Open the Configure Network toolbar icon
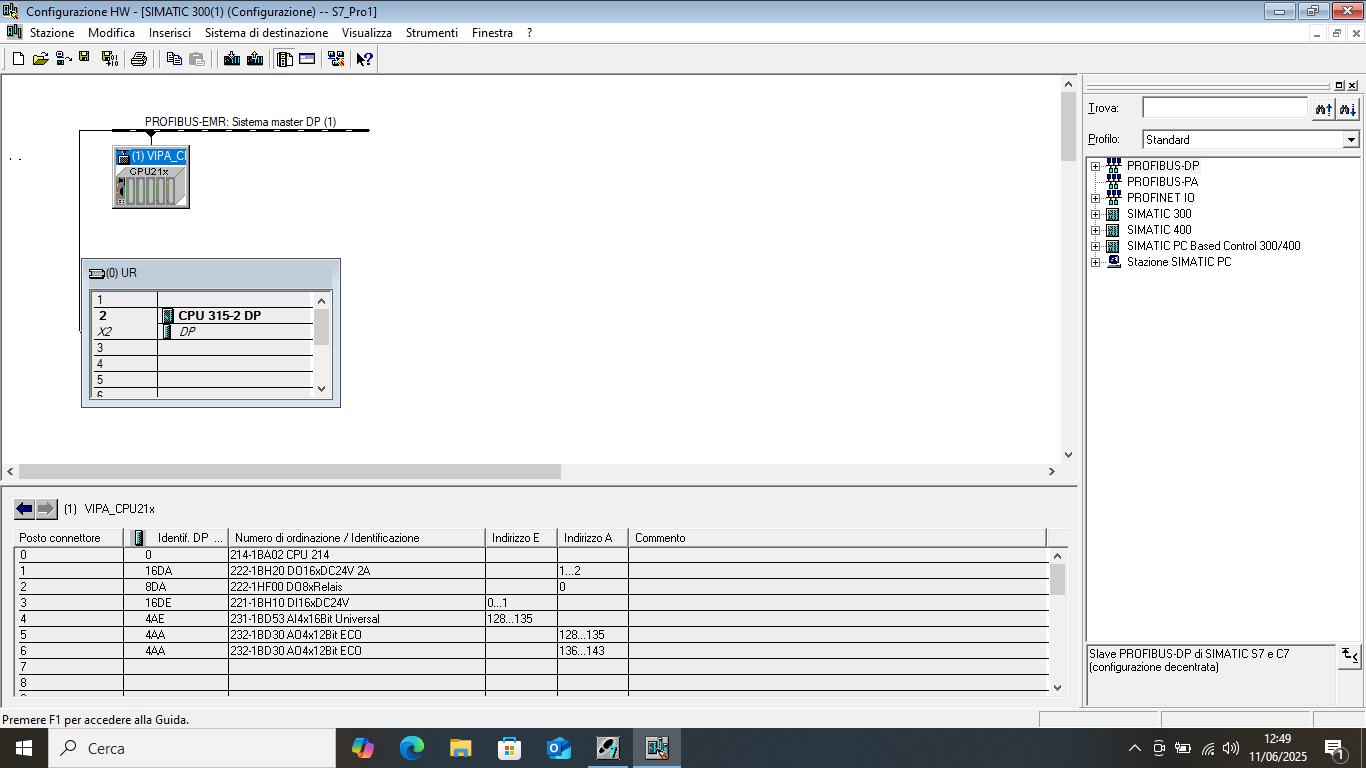The height and width of the screenshot is (768, 1366). [336, 59]
